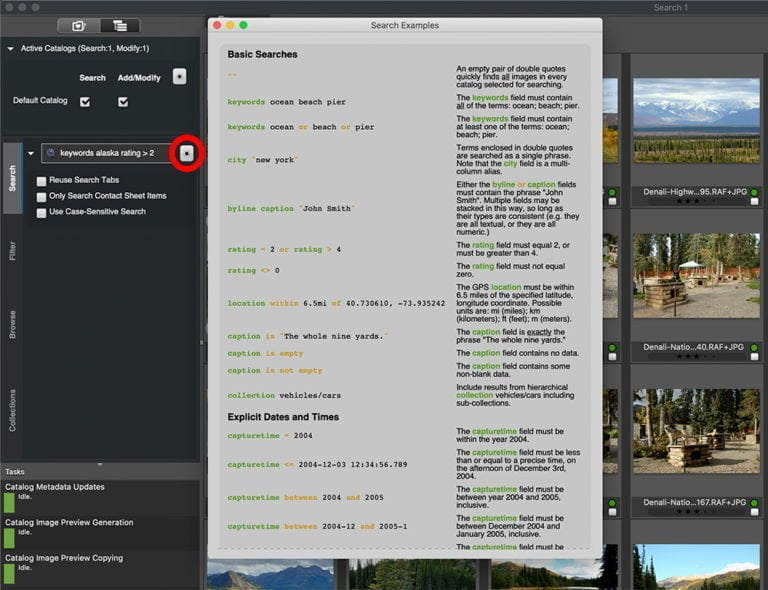Select the Denali-Natio...167.RAF+JPG thumbnail

click(696, 431)
